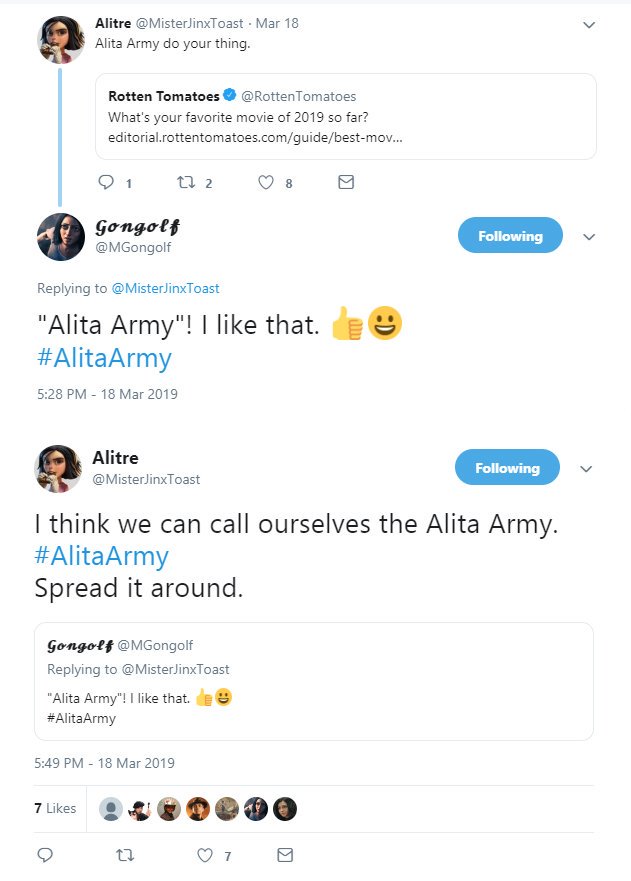View the list of 7 Likes
Image resolution: width=631 pixels, height=881 pixels.
[55, 808]
